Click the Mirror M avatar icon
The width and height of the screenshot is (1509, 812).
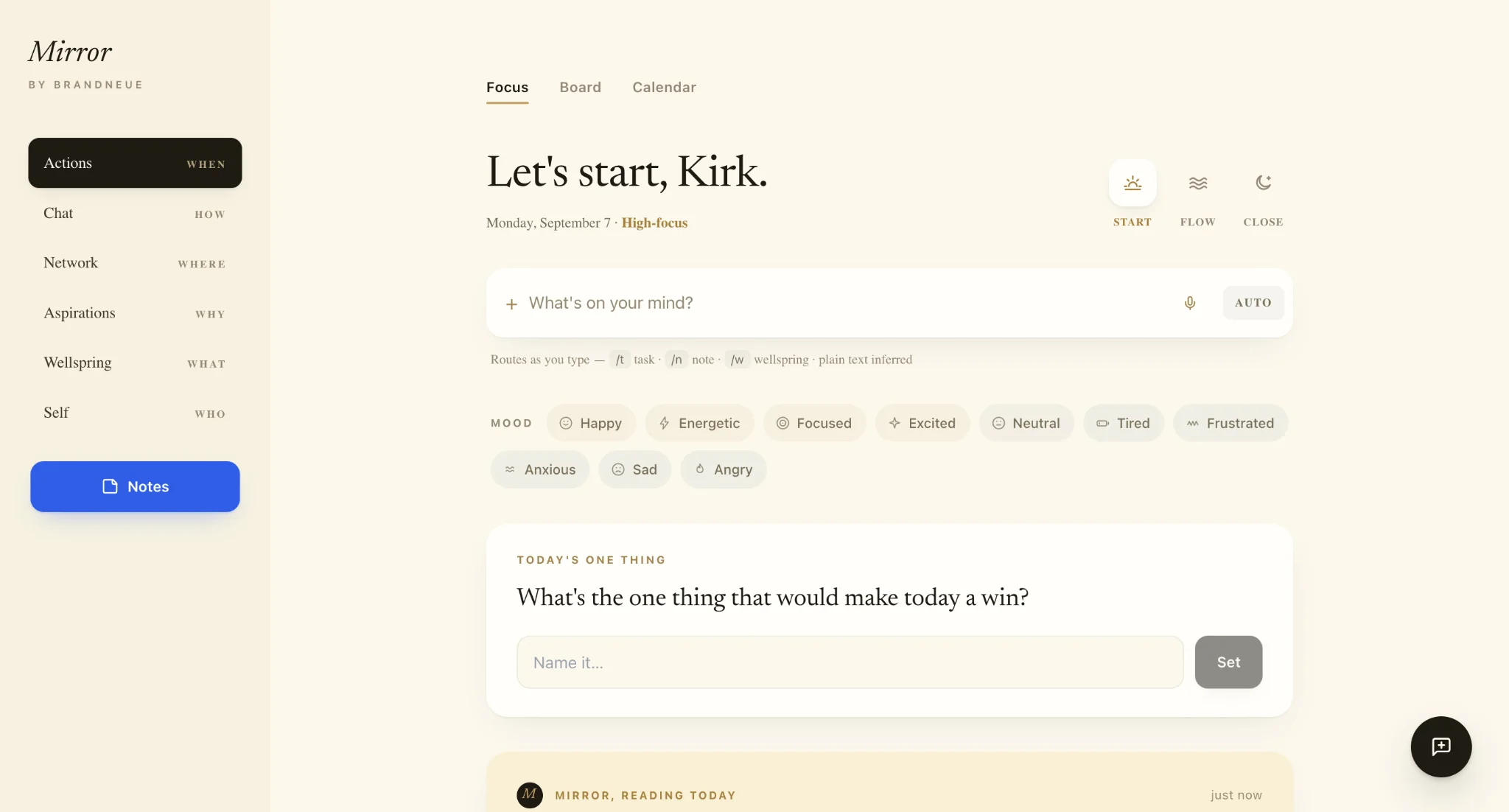point(530,795)
